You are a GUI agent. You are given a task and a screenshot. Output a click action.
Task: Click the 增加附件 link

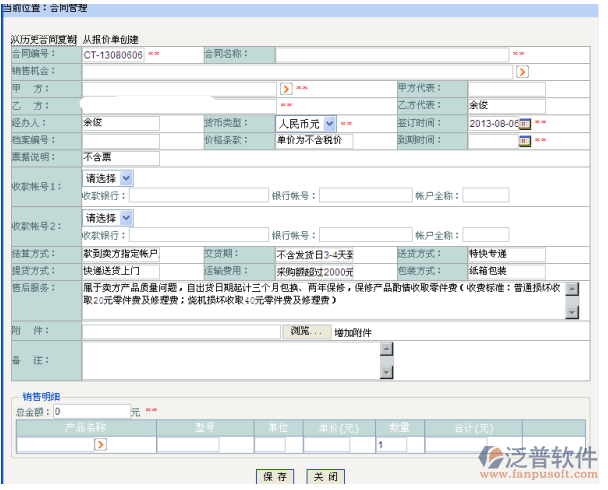coord(353,332)
